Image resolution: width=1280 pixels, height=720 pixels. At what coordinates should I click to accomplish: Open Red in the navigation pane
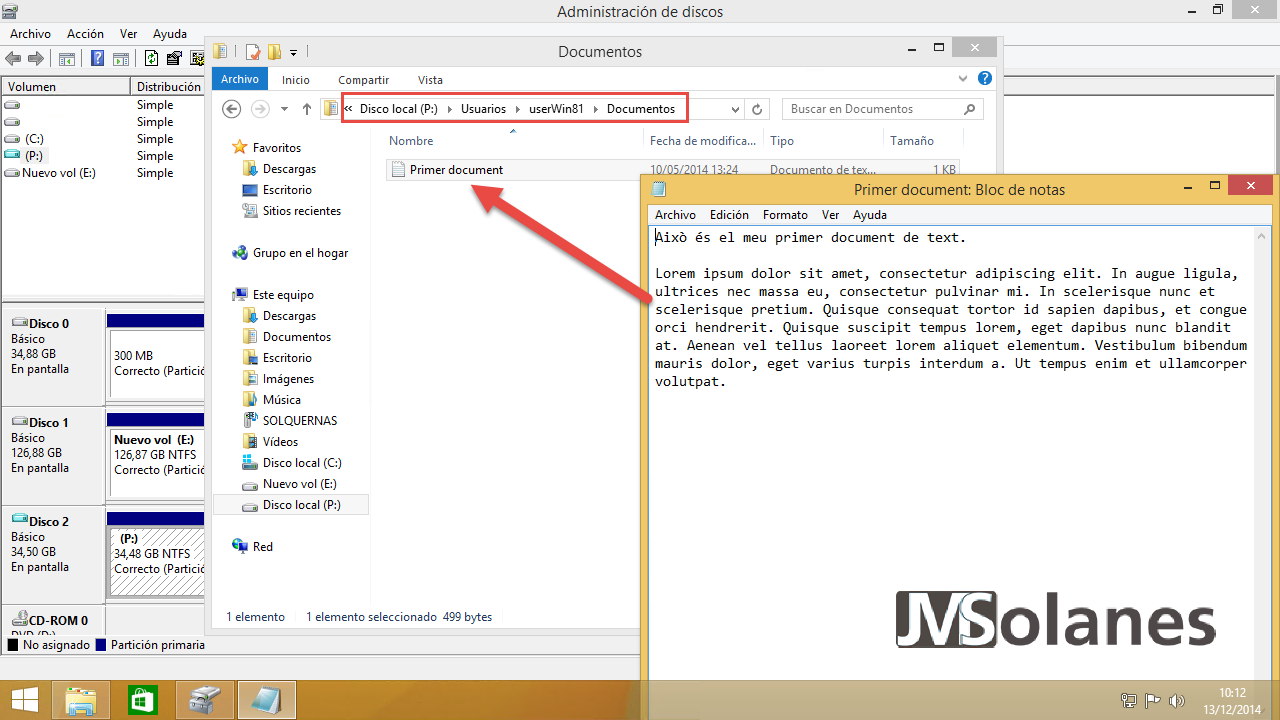coord(263,547)
